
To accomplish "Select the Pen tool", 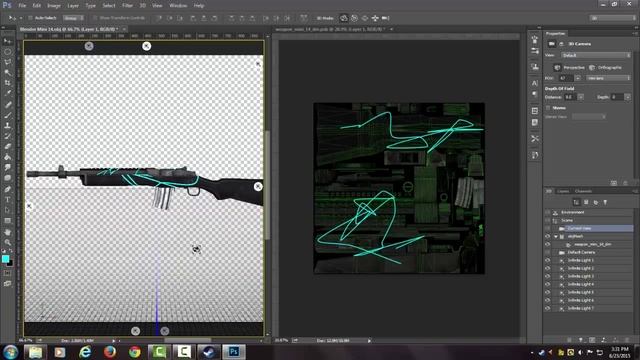I will pyautogui.click(x=7, y=189).
